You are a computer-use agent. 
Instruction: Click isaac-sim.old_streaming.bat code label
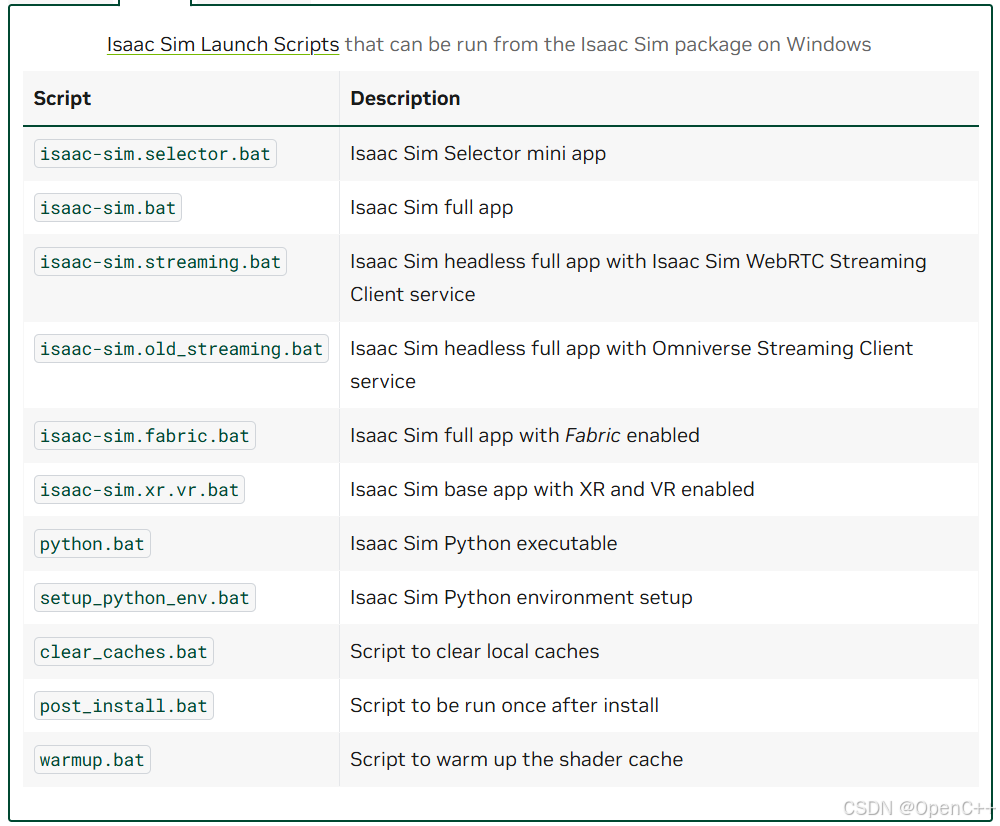tap(181, 349)
